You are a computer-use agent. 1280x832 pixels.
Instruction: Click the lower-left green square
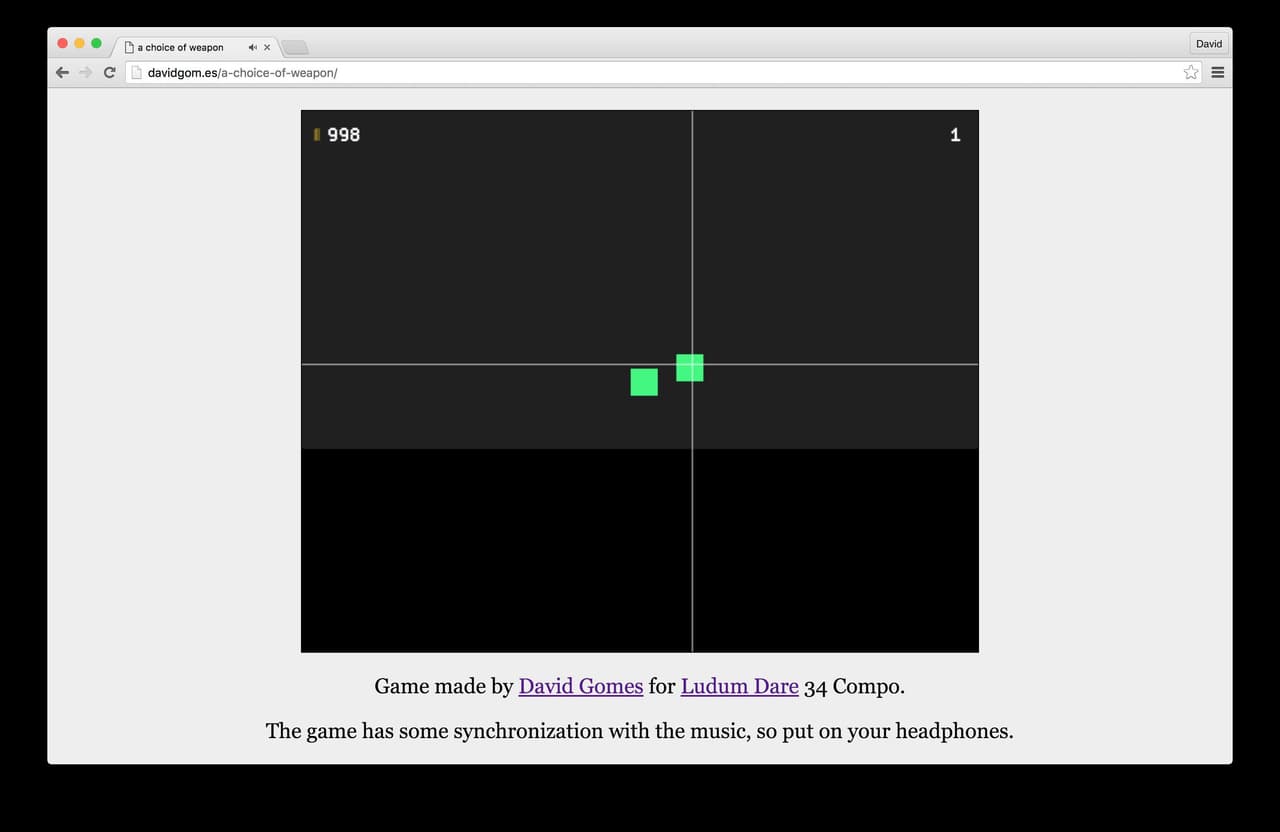tap(644, 382)
